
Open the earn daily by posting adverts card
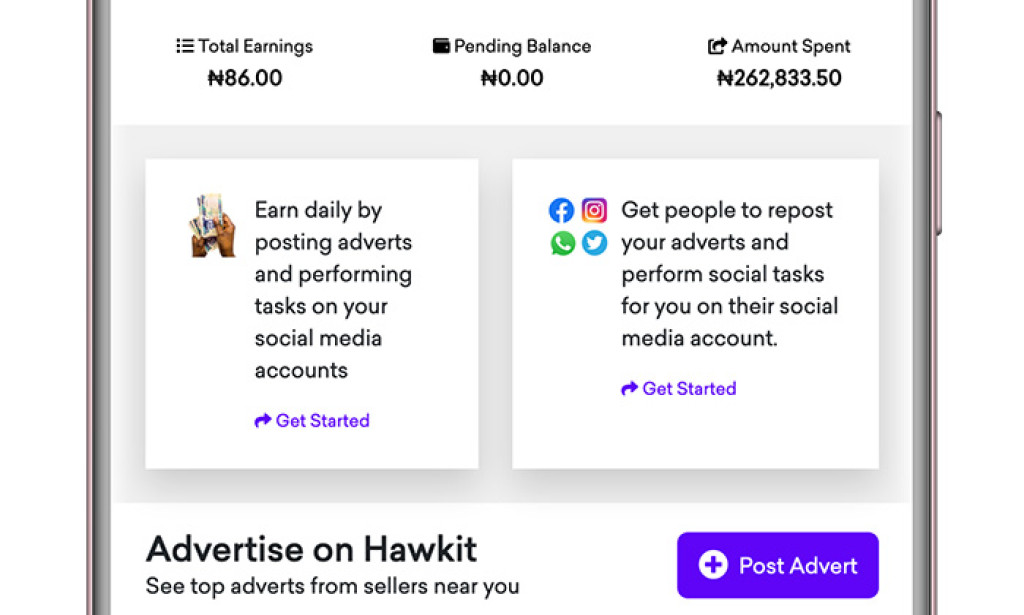[x=311, y=312]
